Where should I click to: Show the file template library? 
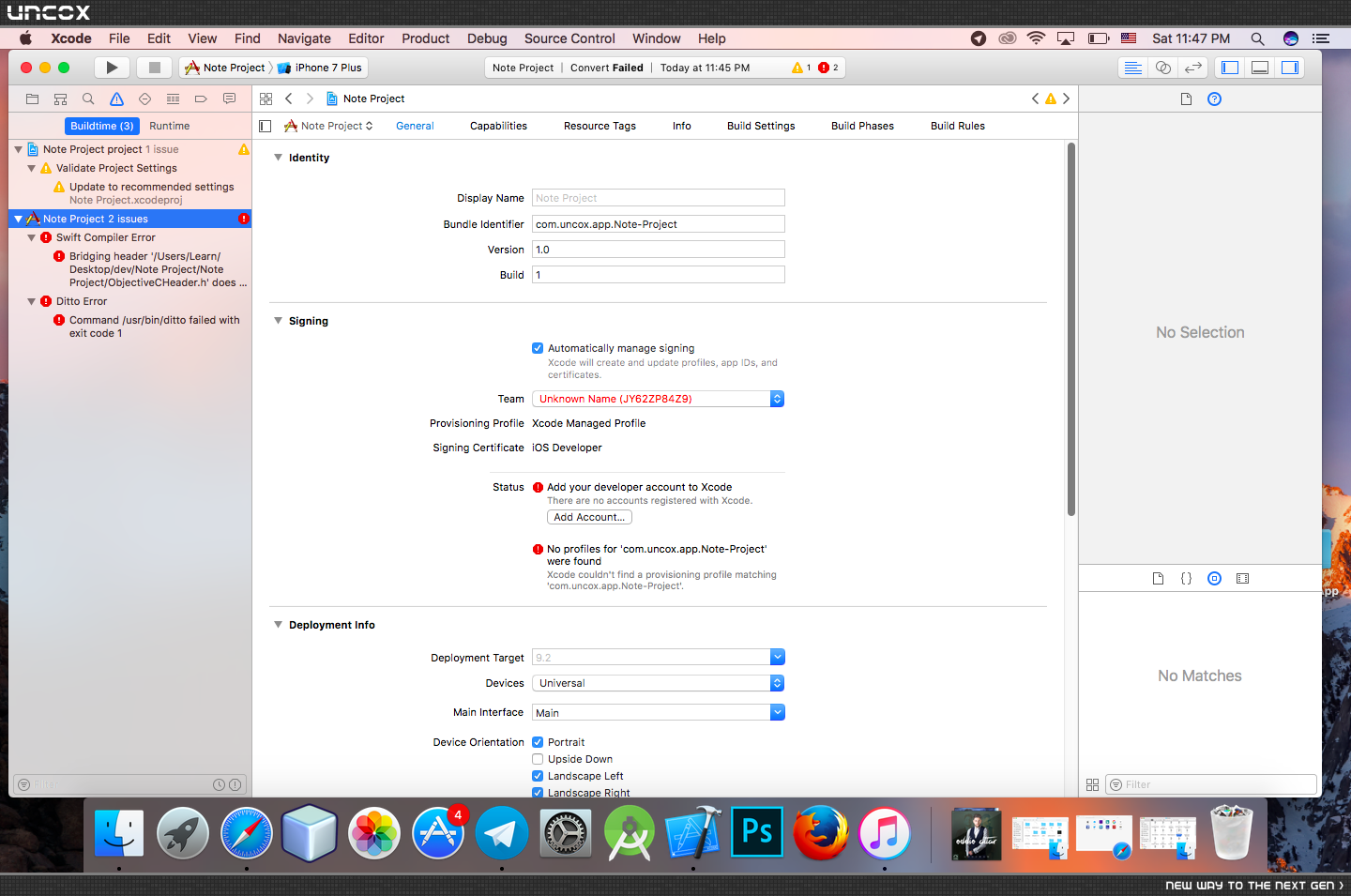(x=1158, y=579)
